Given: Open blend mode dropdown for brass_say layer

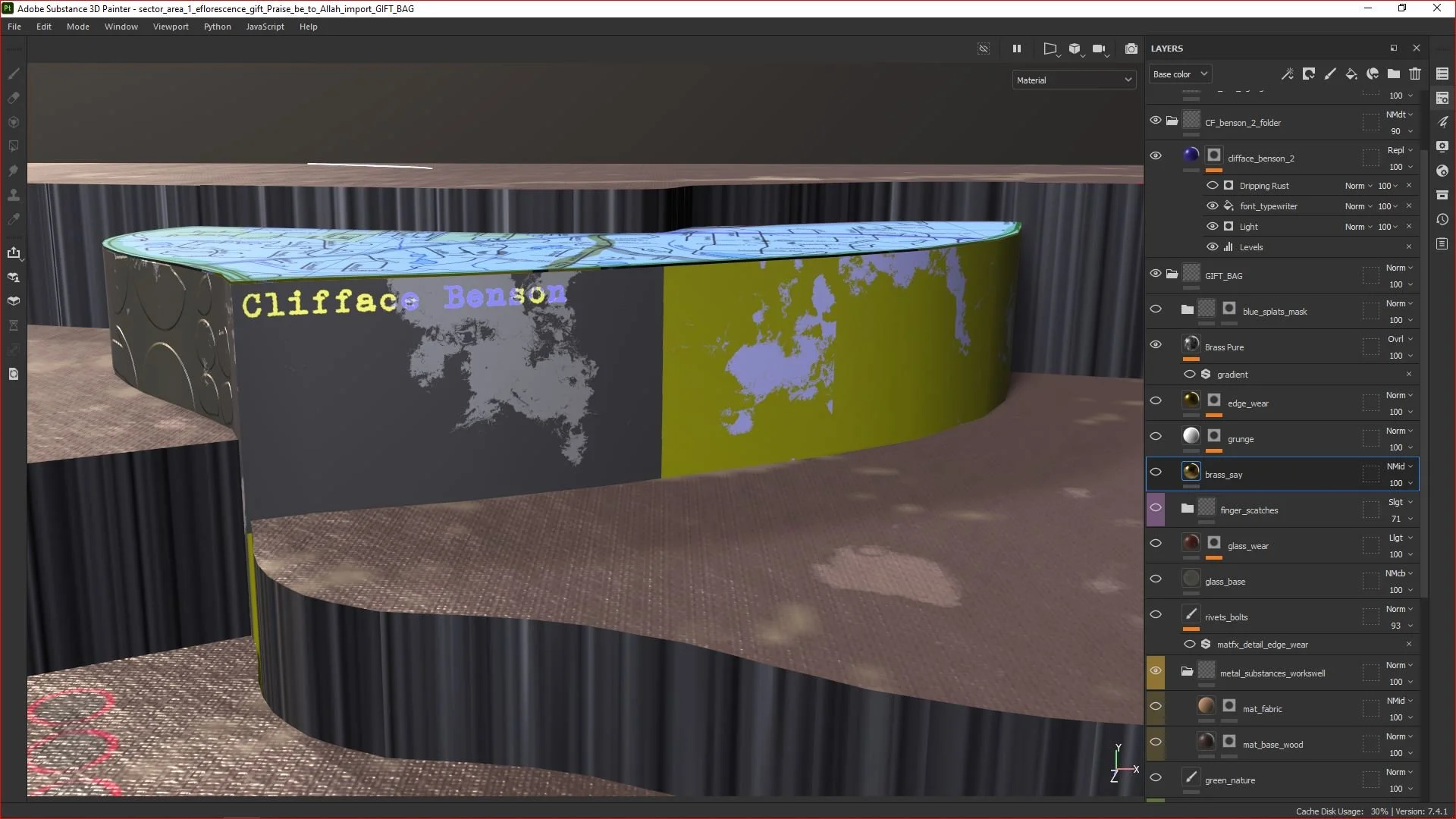Looking at the screenshot, I should [1400, 467].
